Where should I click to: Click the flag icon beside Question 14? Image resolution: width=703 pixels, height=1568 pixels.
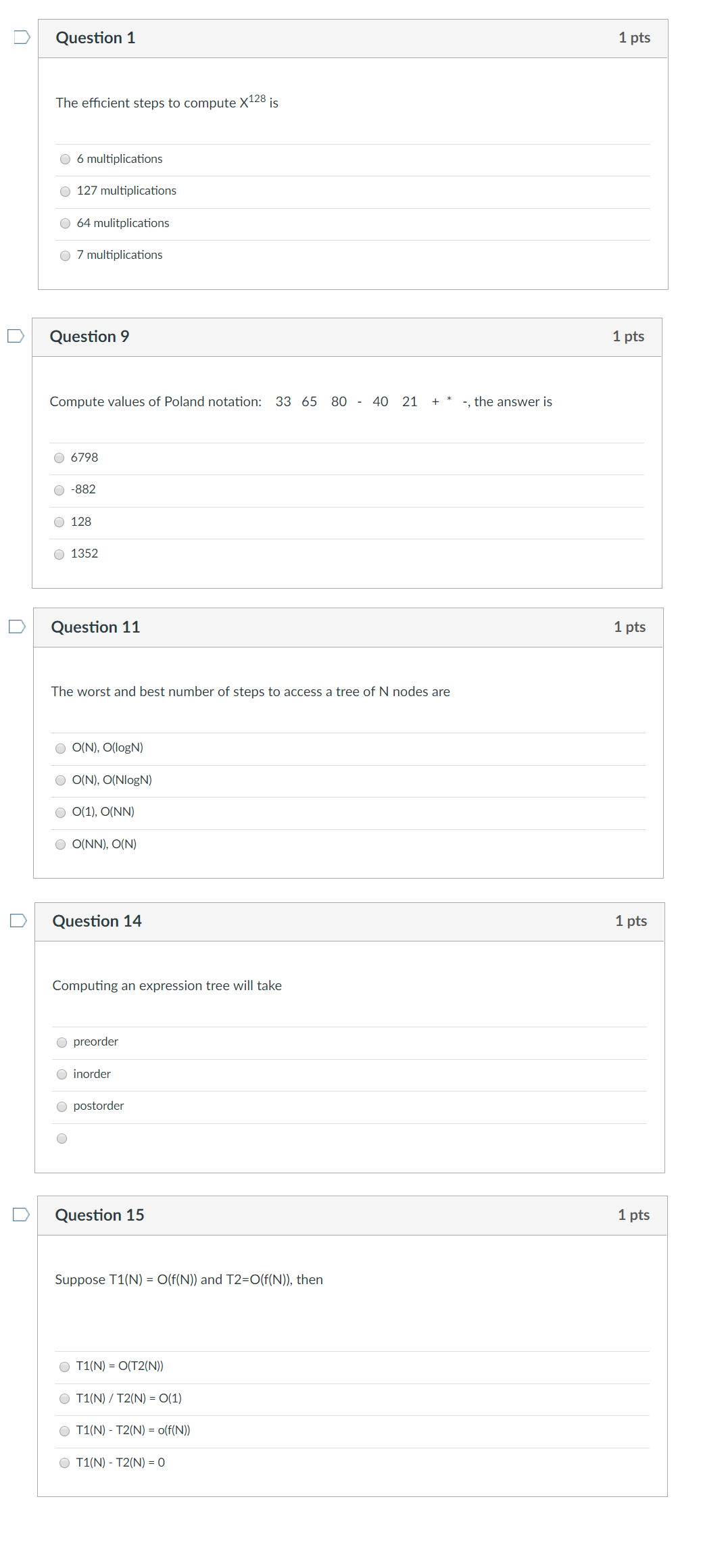coord(18,919)
